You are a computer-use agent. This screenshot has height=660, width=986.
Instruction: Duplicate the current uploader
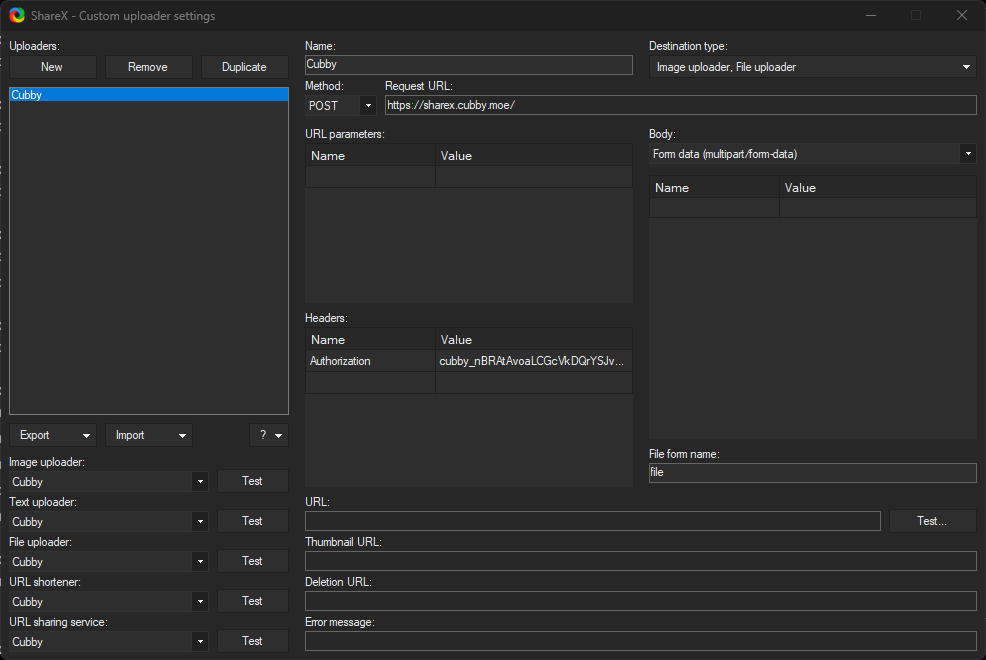[244, 67]
